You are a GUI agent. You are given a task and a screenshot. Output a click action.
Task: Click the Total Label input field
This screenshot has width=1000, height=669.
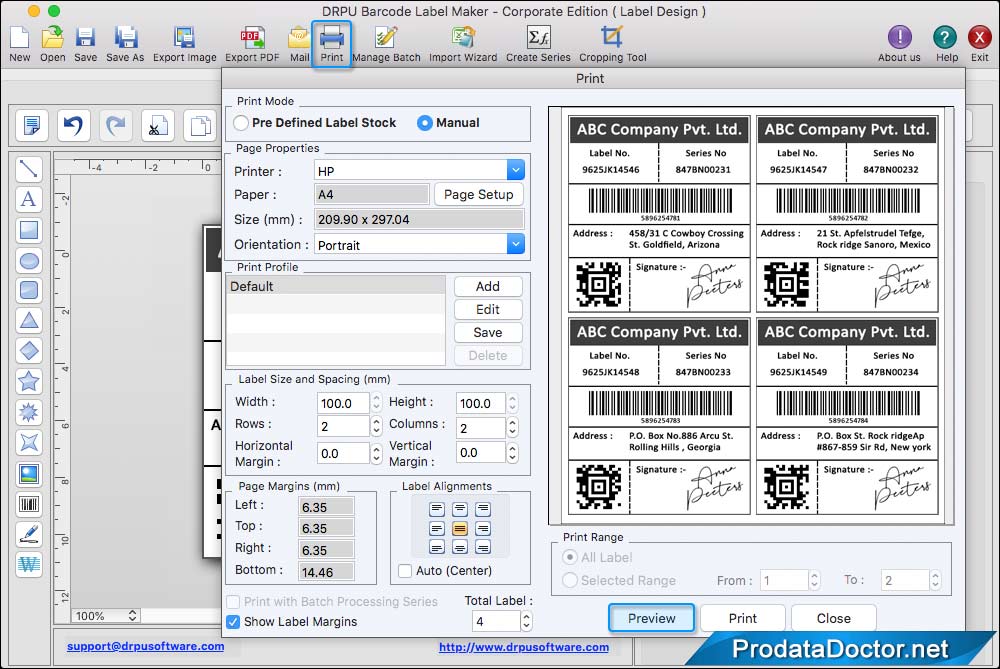[x=496, y=621]
